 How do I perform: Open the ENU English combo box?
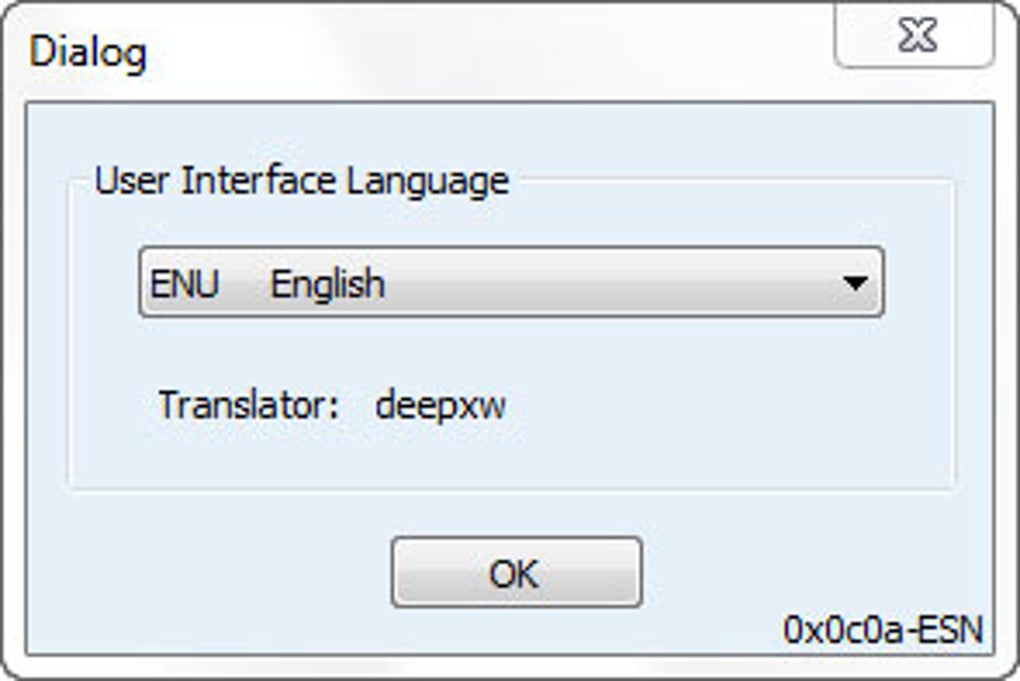(510, 283)
